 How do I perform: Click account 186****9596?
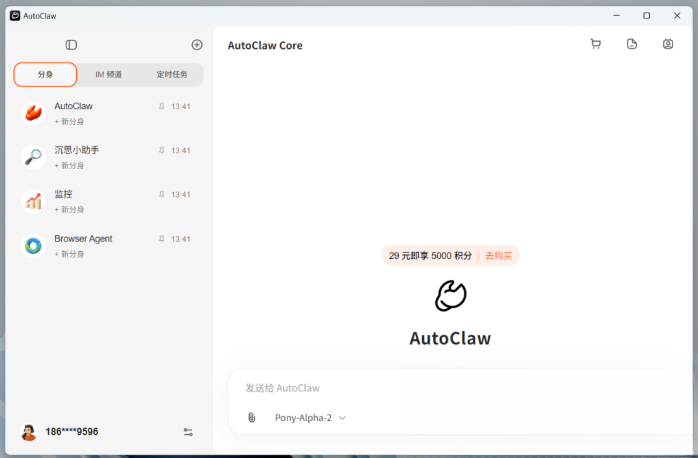tap(72, 432)
